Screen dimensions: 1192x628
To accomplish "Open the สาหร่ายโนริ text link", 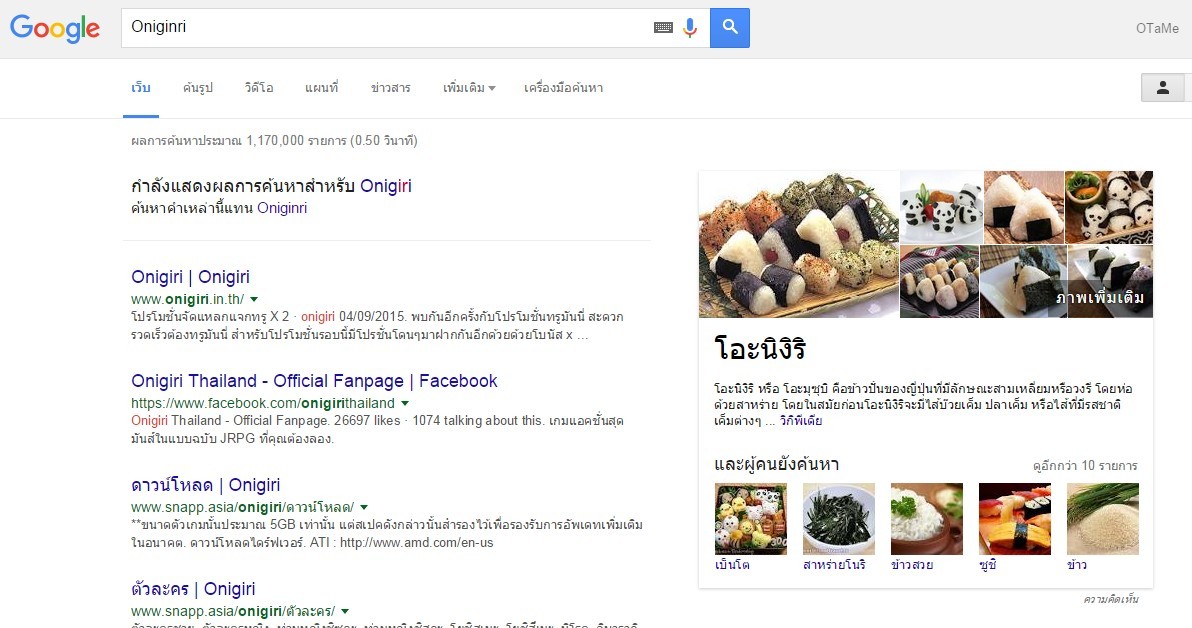I will click(834, 565).
